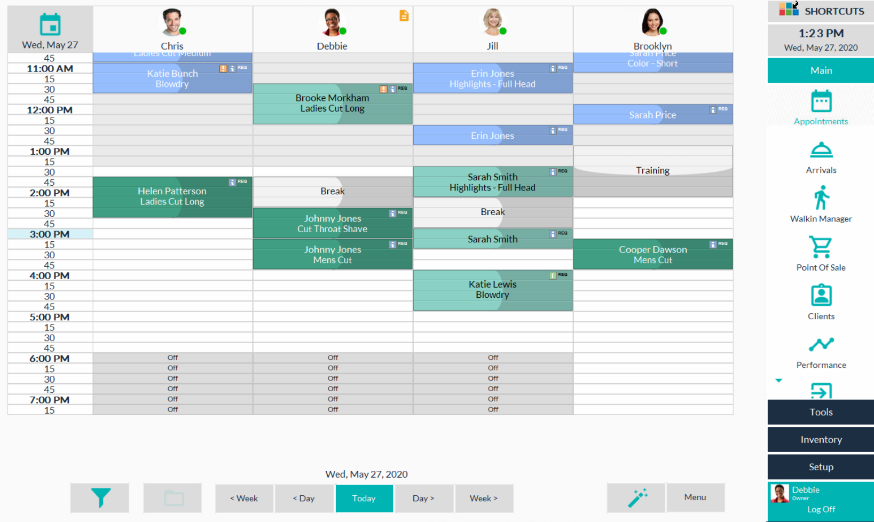Click the 6:00 PM time label

(x=50, y=359)
